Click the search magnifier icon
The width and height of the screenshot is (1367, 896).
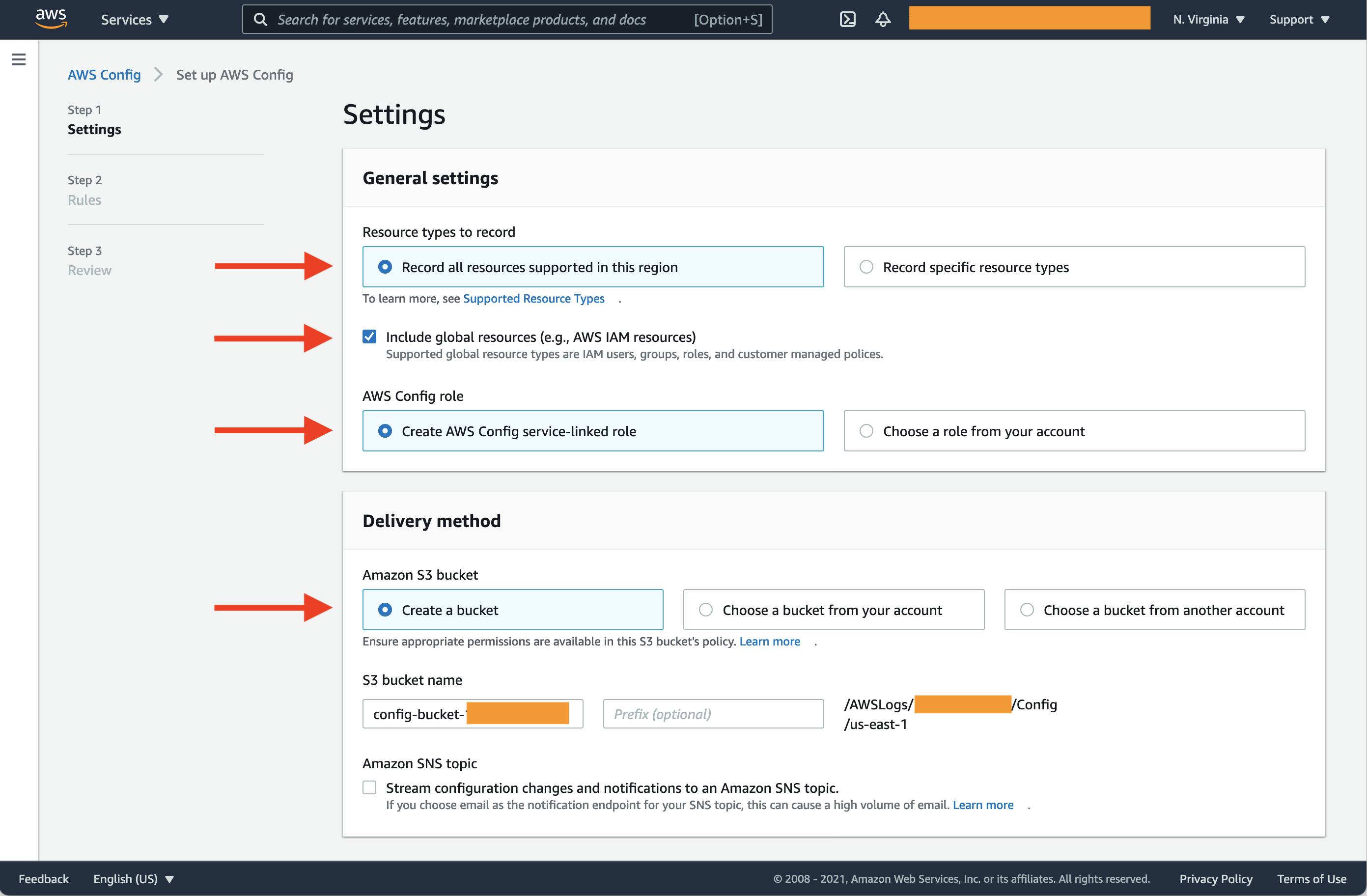tap(260, 20)
